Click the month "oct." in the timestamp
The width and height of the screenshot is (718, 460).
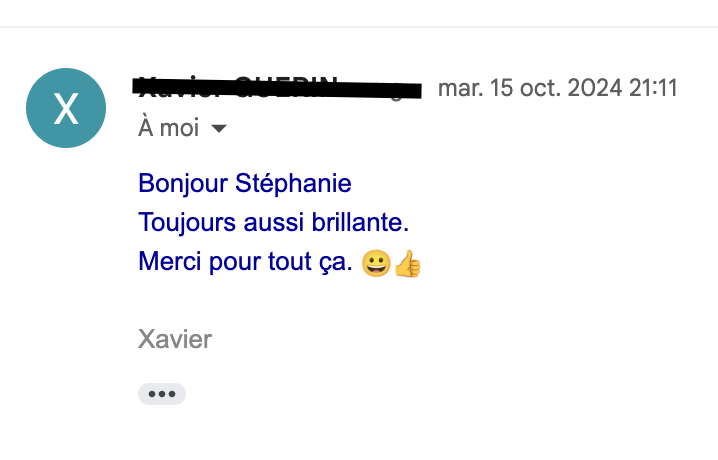coord(540,88)
